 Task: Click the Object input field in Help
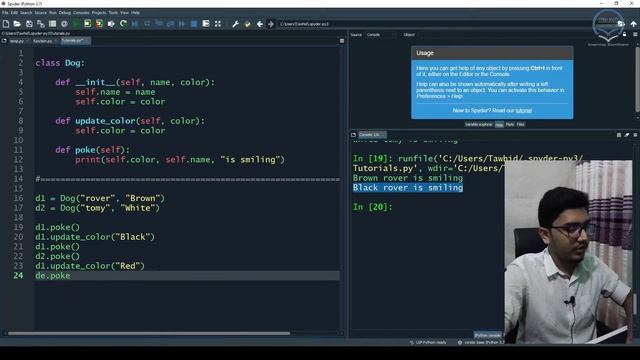tap(518, 35)
